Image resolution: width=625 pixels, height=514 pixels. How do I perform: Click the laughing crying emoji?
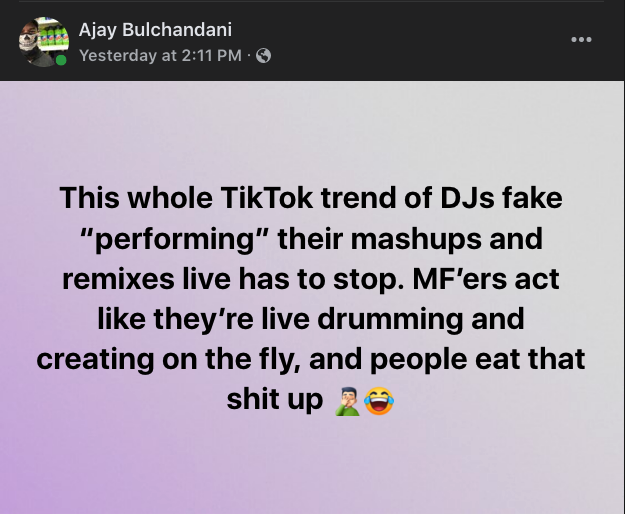coord(379,401)
